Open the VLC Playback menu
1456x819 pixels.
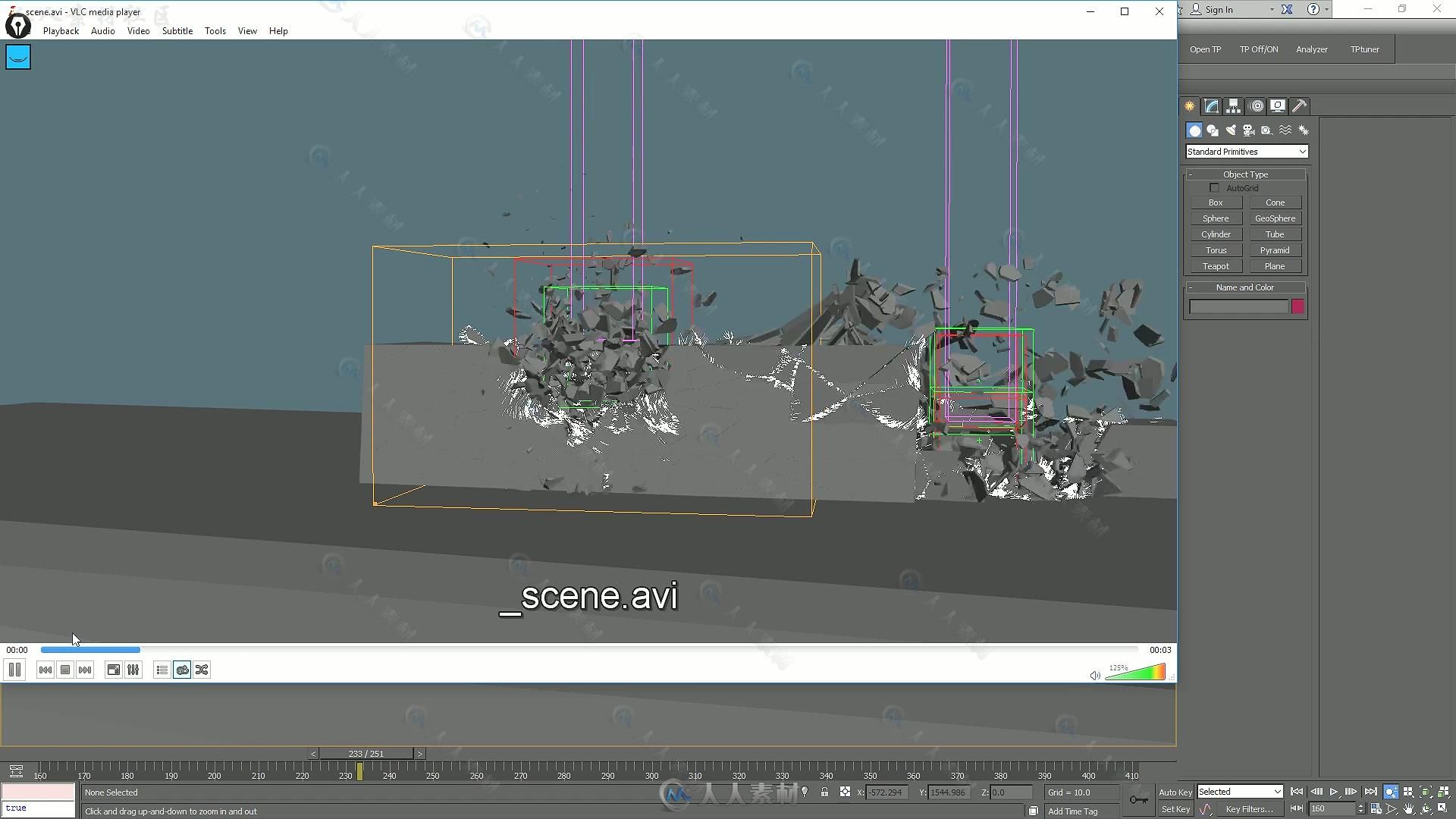tap(61, 30)
